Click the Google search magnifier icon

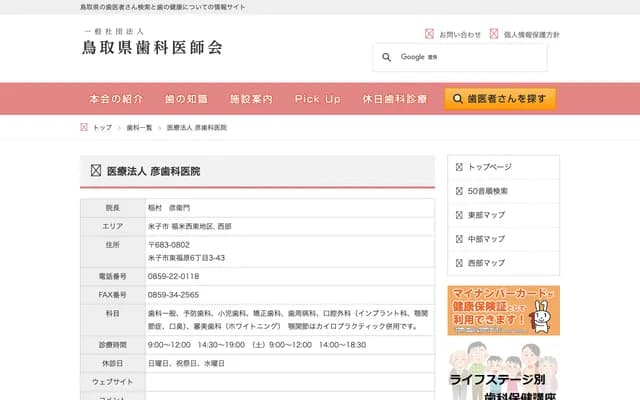click(x=388, y=57)
